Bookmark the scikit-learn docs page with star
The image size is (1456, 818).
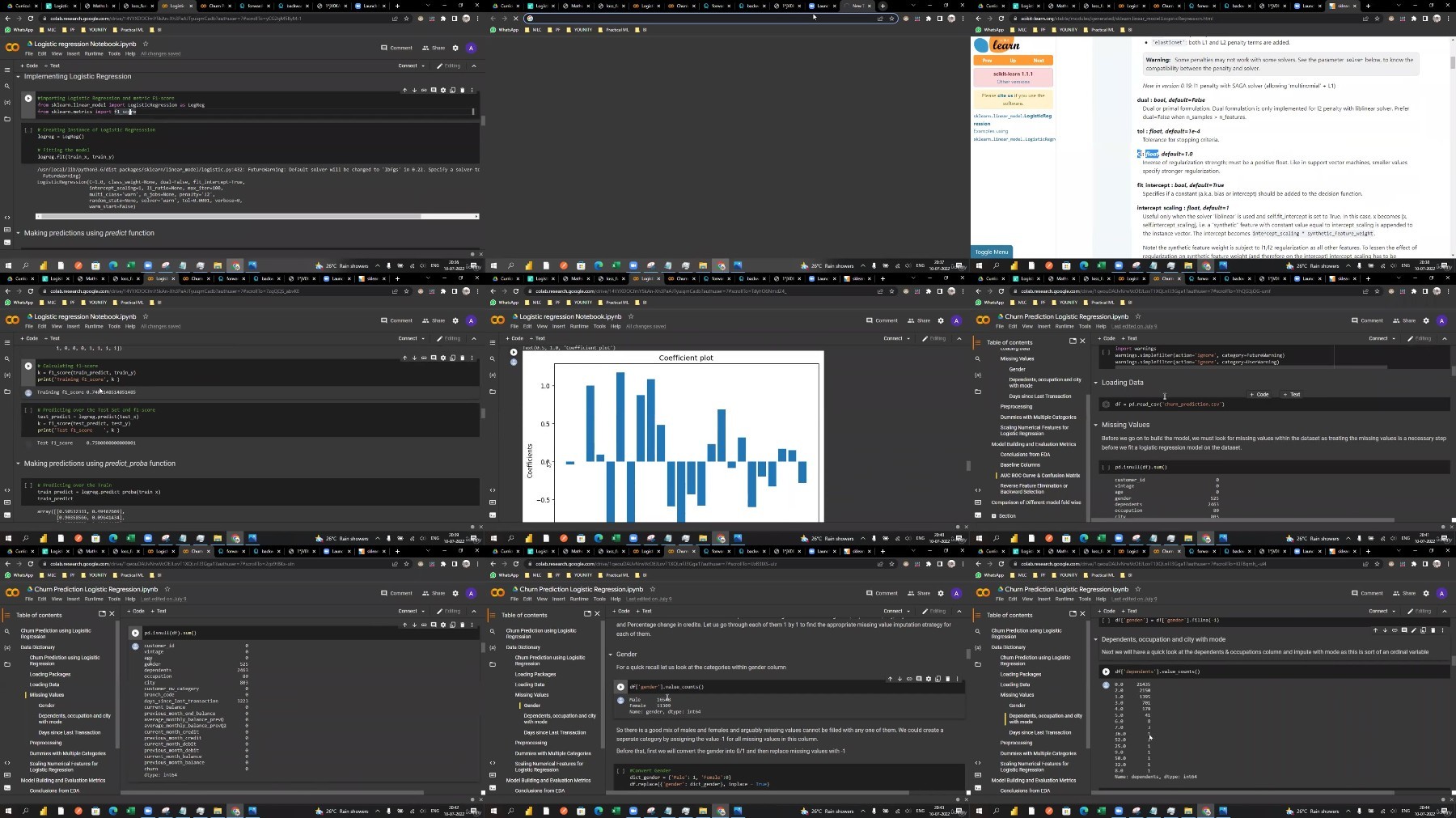[x=1377, y=18]
